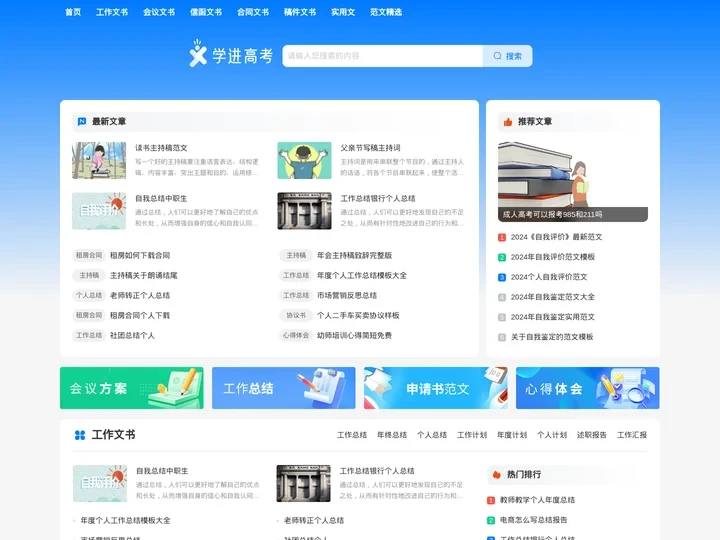The height and width of the screenshot is (540, 720).
Task: Click the 学进高考 site logo
Action: tap(231, 54)
